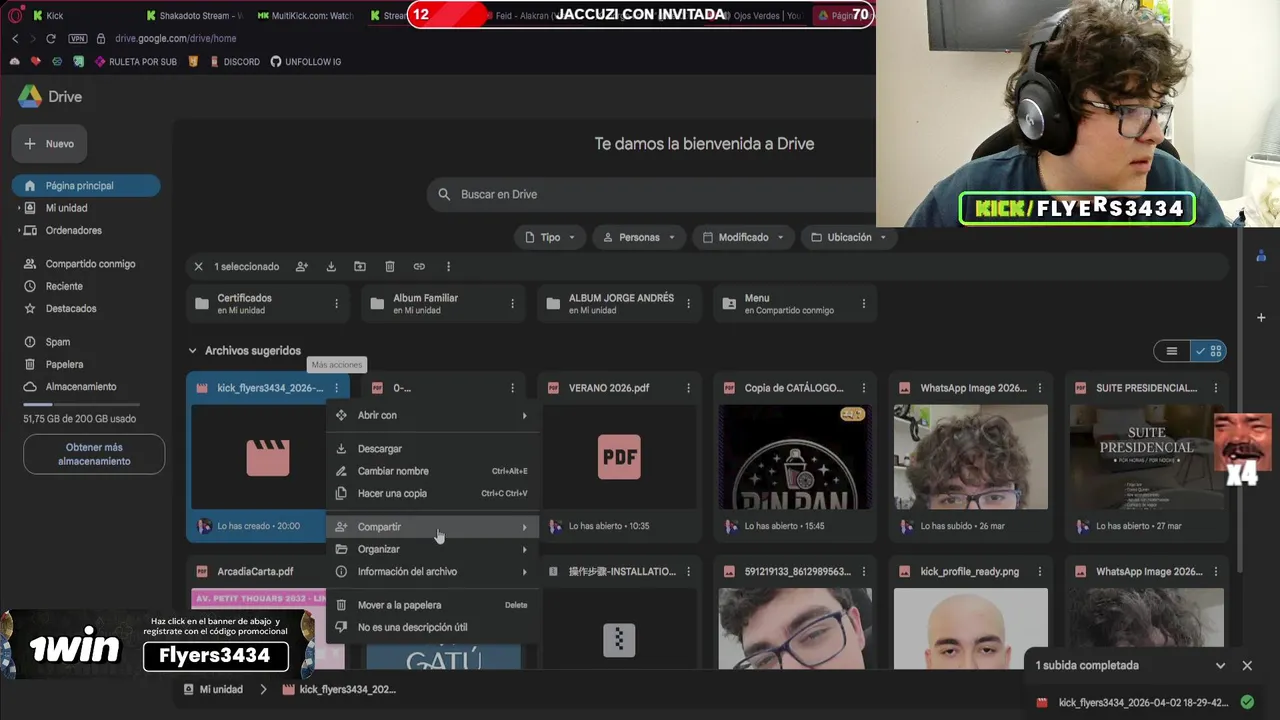Open options for Certificados folder

[336, 304]
